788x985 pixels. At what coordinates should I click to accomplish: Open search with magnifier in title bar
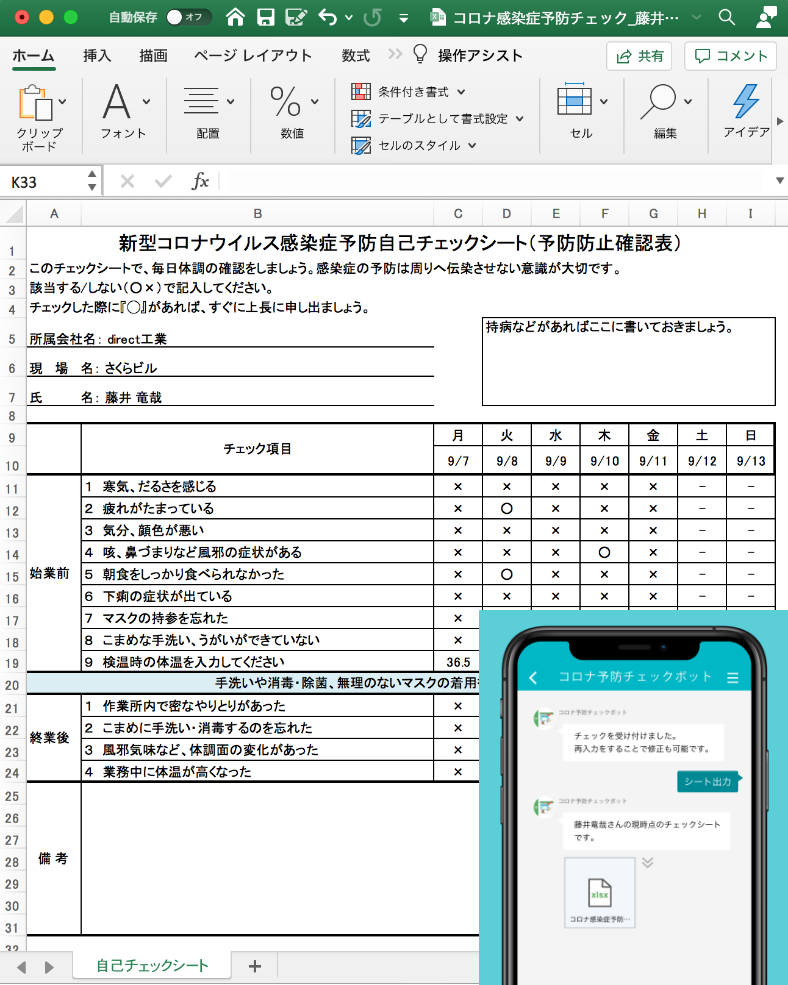coord(727,17)
